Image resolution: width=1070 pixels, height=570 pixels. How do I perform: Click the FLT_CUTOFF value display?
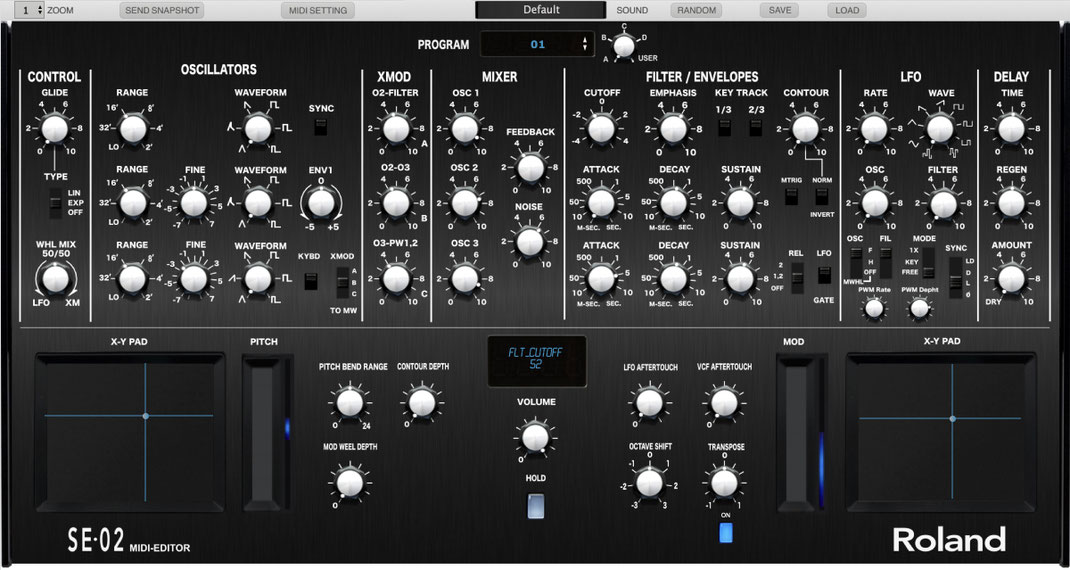tap(536, 359)
